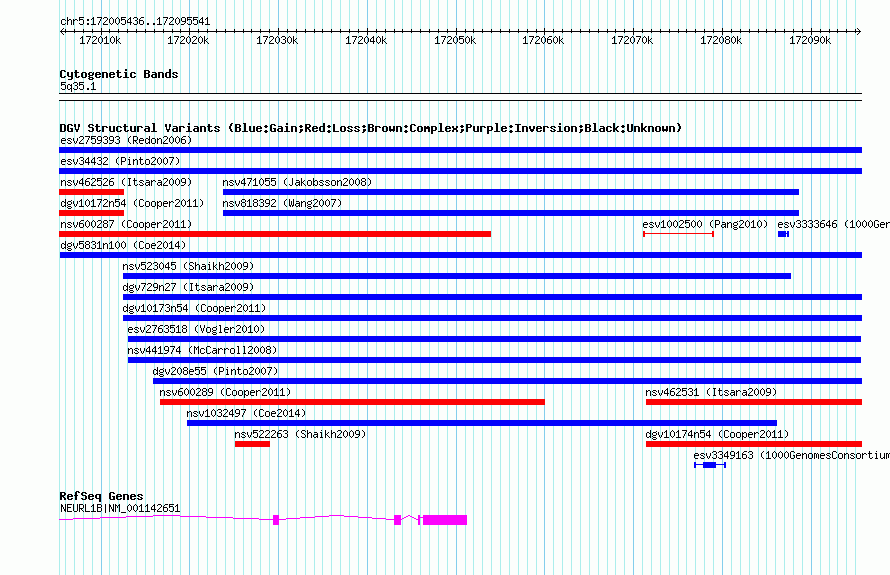Screen dimensions: 890x575
Task: Click the left arrow of the ruler
Action: click(62, 31)
